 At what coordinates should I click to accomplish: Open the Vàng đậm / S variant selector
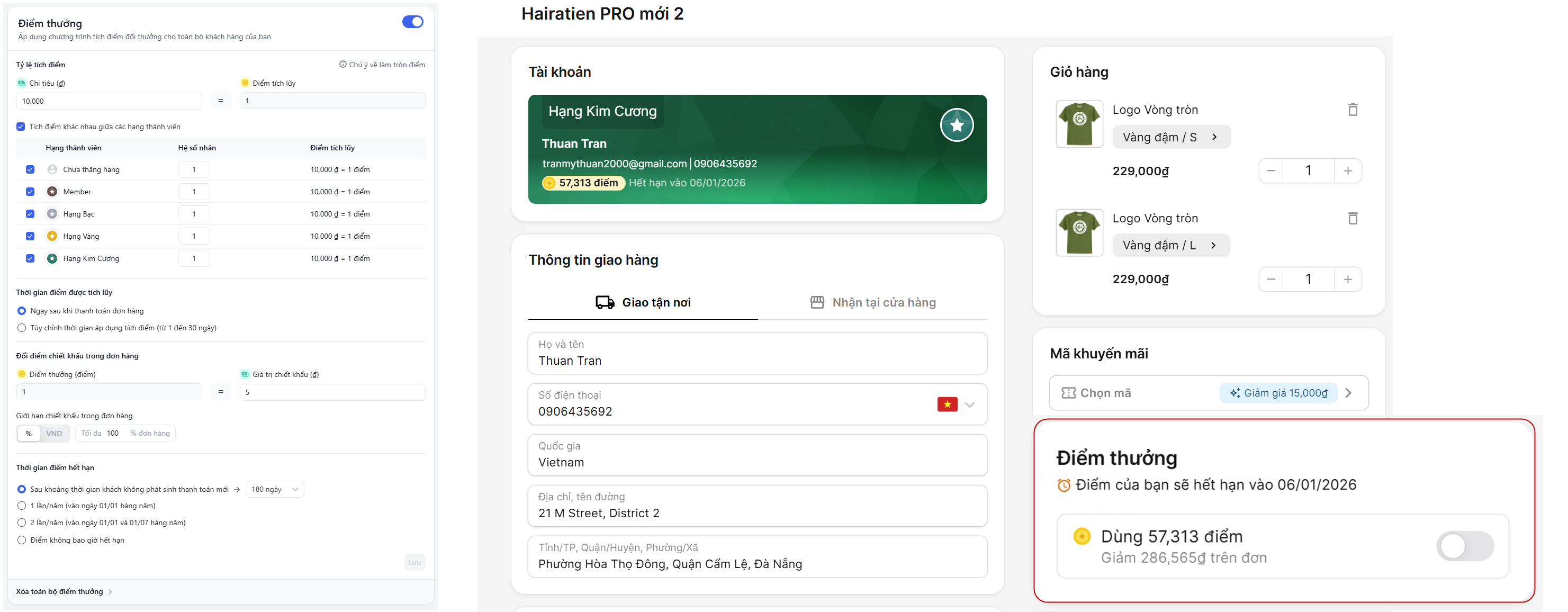(x=1170, y=137)
